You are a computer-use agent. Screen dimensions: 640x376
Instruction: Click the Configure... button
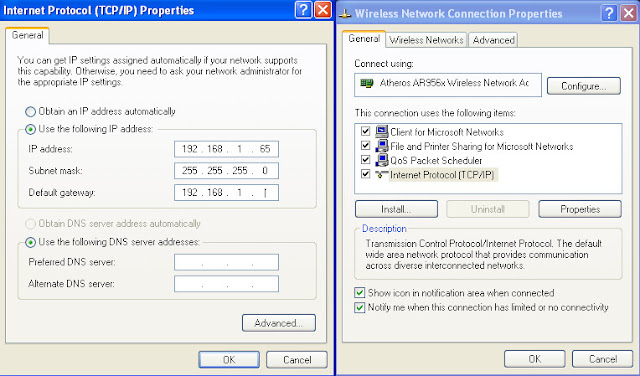pos(584,86)
